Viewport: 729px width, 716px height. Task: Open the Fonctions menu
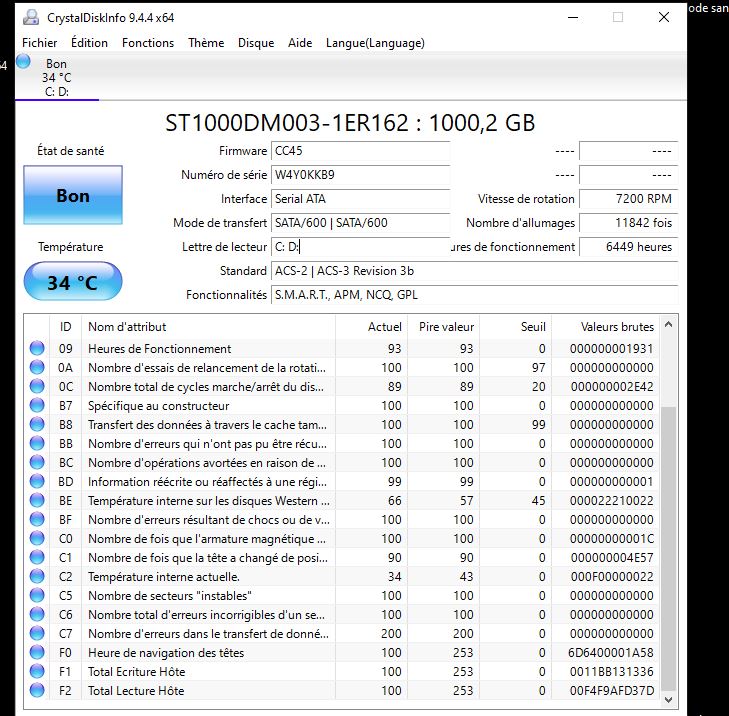148,43
